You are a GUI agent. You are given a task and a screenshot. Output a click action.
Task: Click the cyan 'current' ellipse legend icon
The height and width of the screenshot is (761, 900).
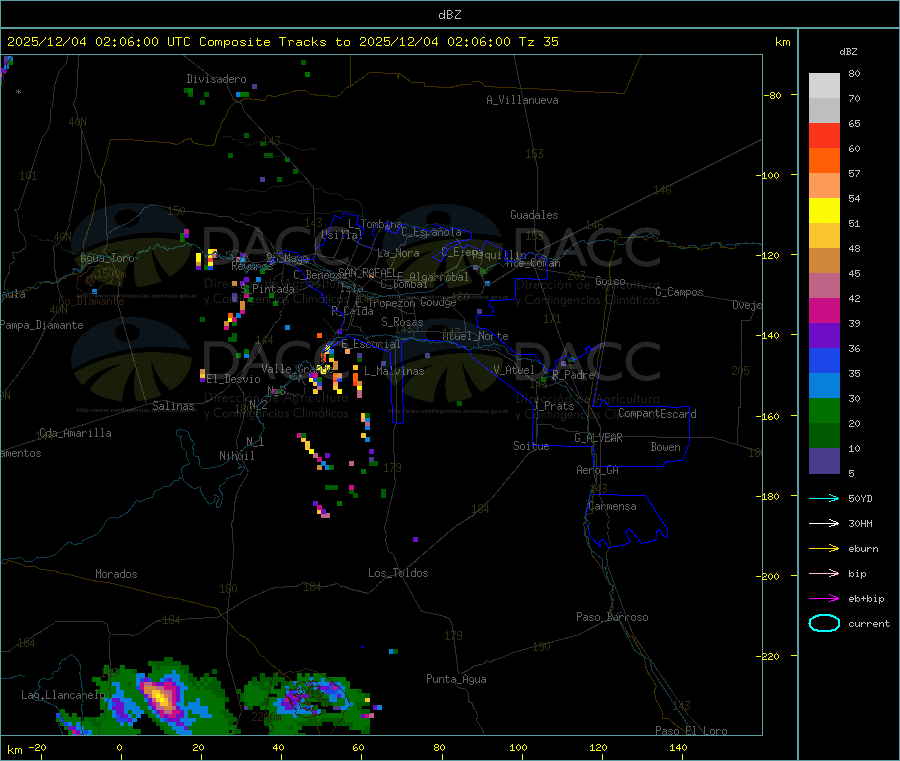pos(824,623)
